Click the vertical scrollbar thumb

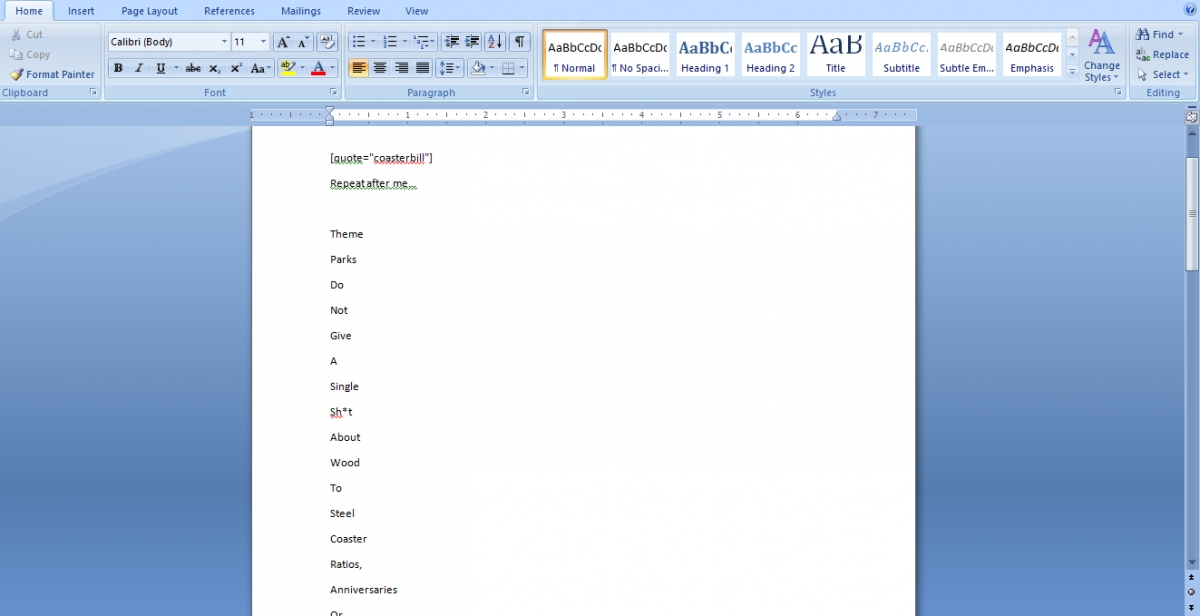coord(1191,212)
